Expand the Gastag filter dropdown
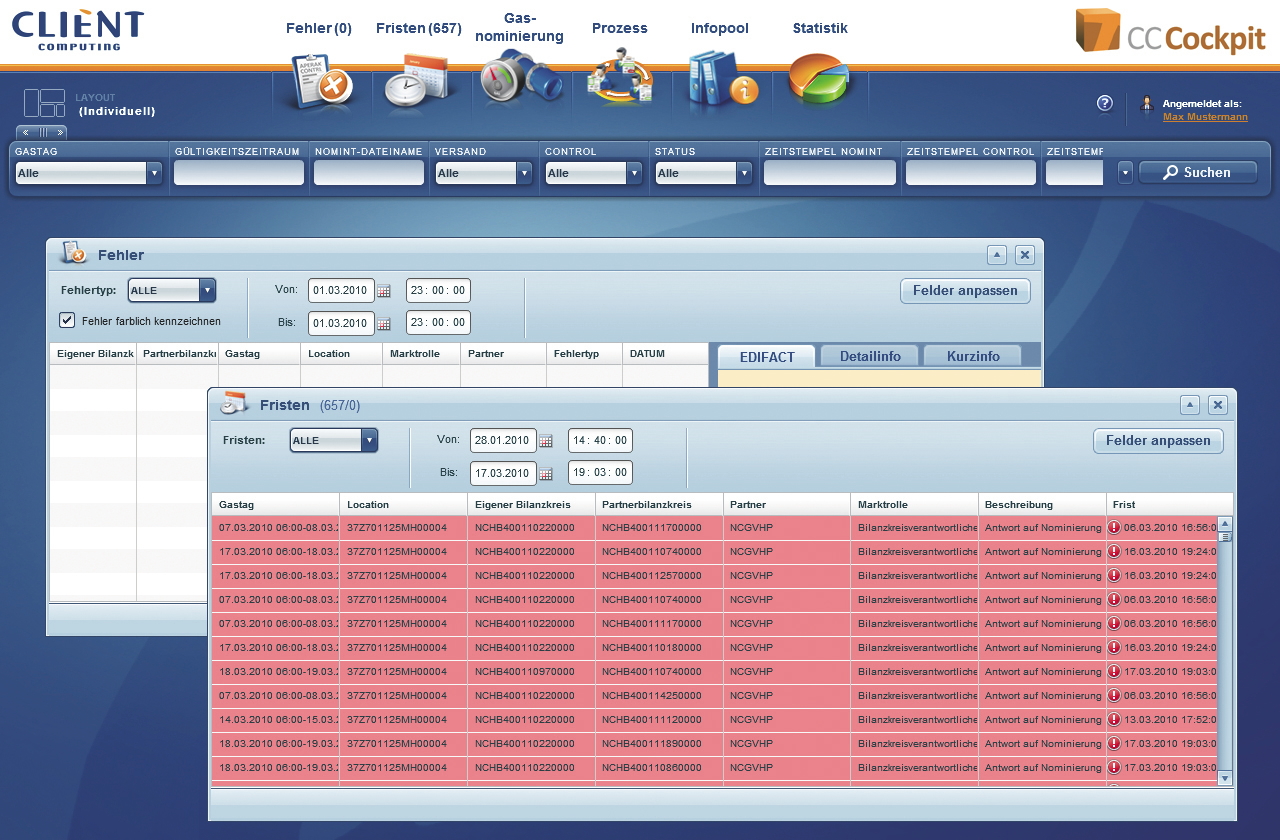 point(154,173)
